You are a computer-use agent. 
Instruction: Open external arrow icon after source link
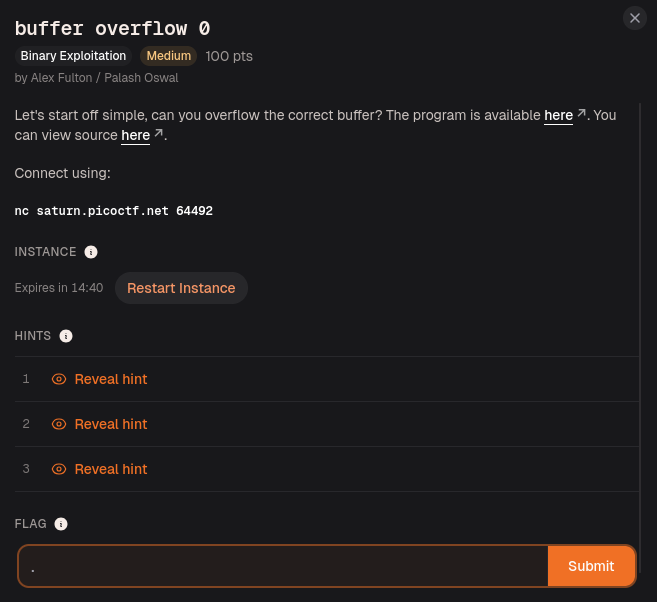click(158, 133)
